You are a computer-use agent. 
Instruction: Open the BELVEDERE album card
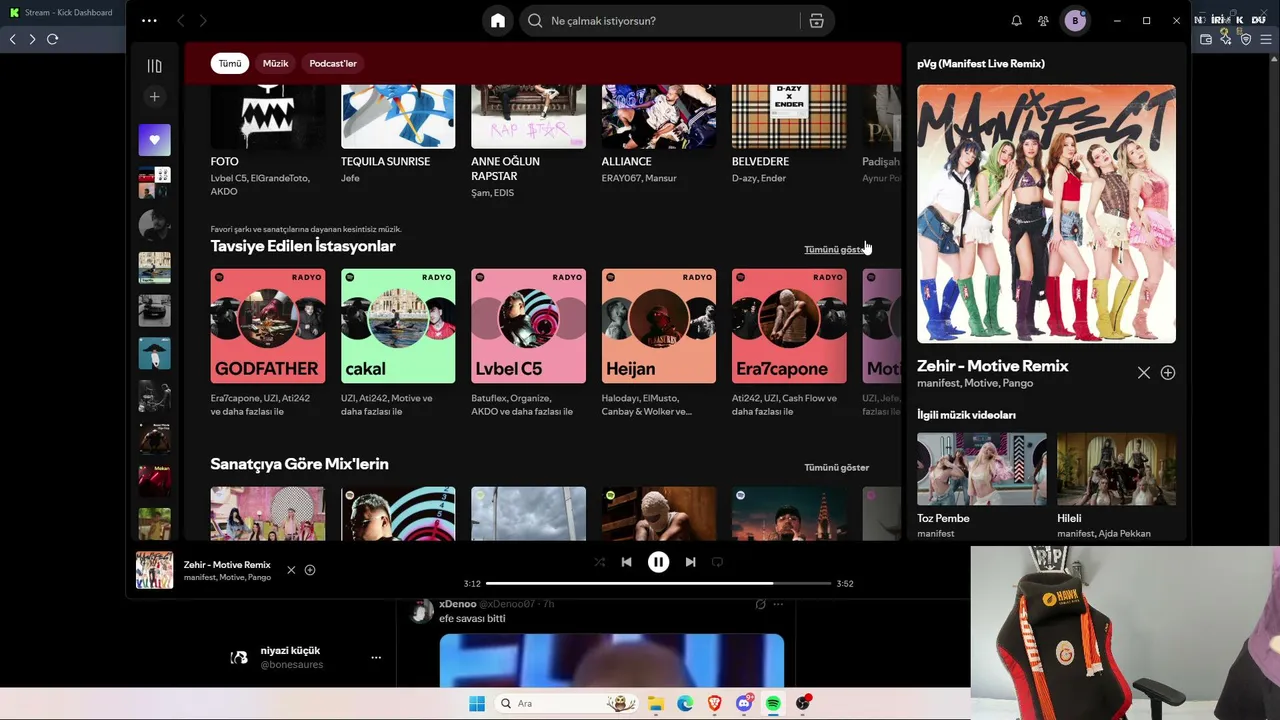point(789,135)
